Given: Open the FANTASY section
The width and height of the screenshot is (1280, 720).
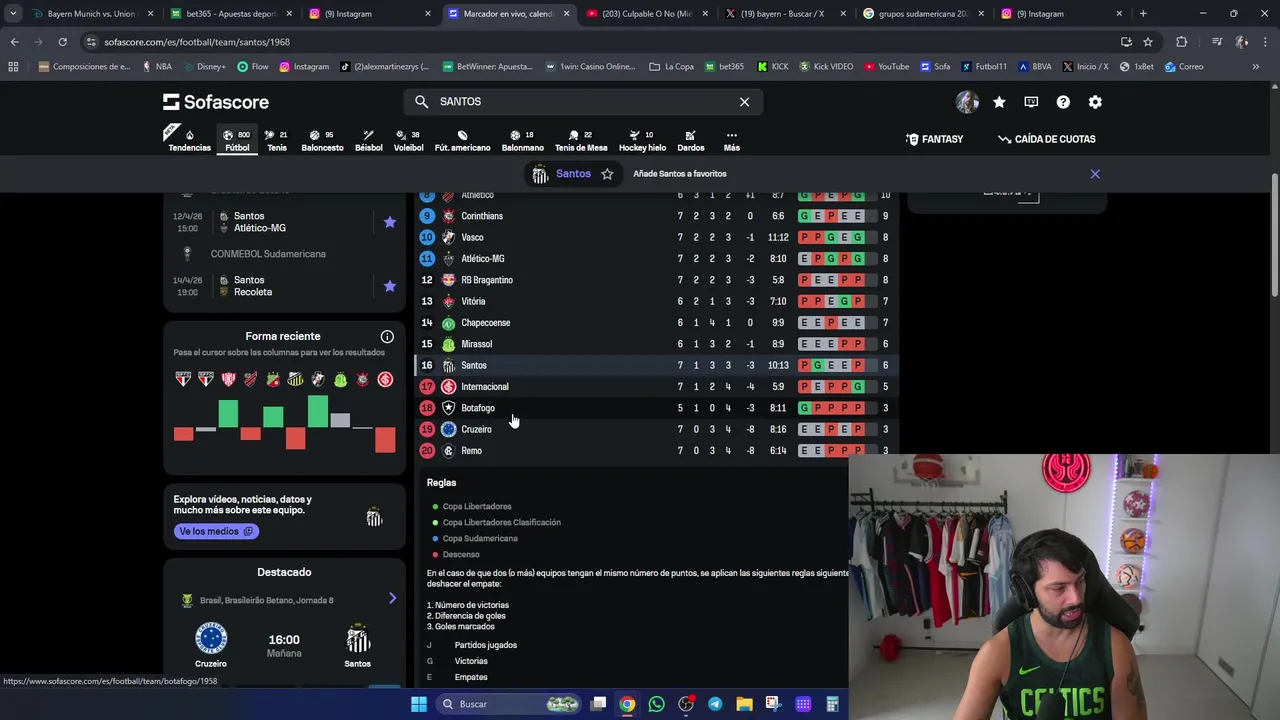Looking at the screenshot, I should click(934, 139).
